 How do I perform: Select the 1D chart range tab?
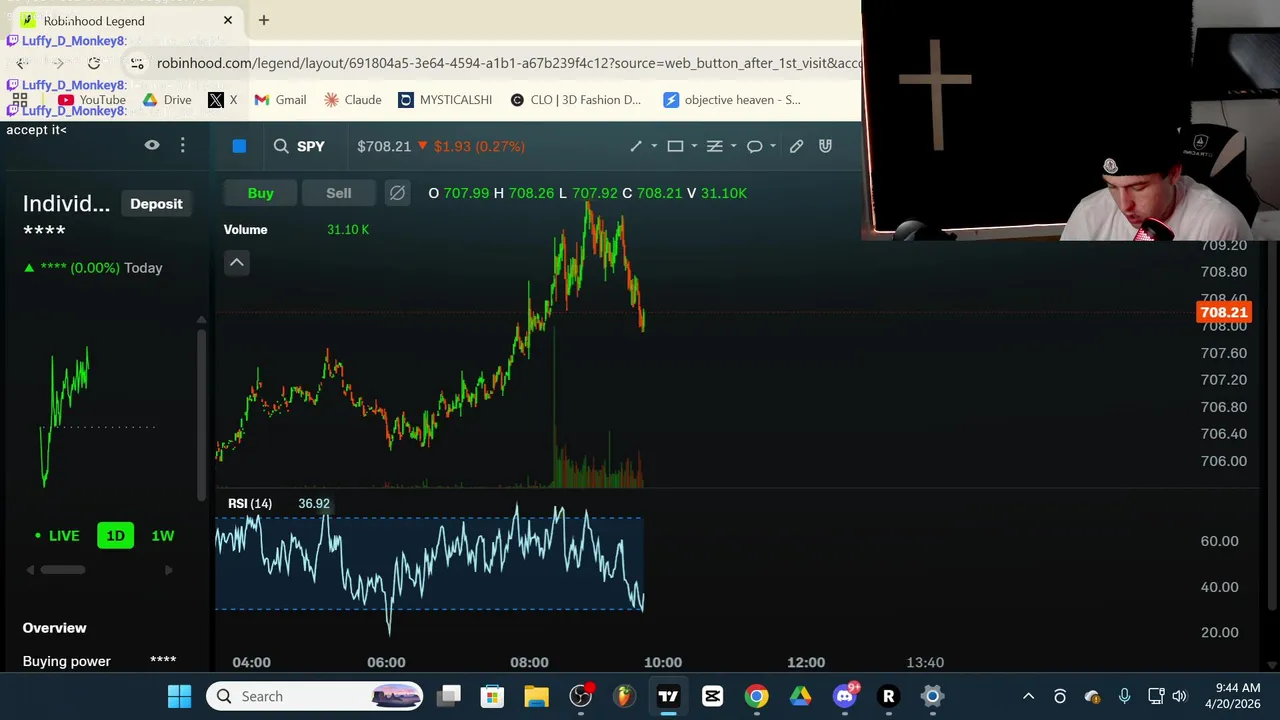pos(115,536)
